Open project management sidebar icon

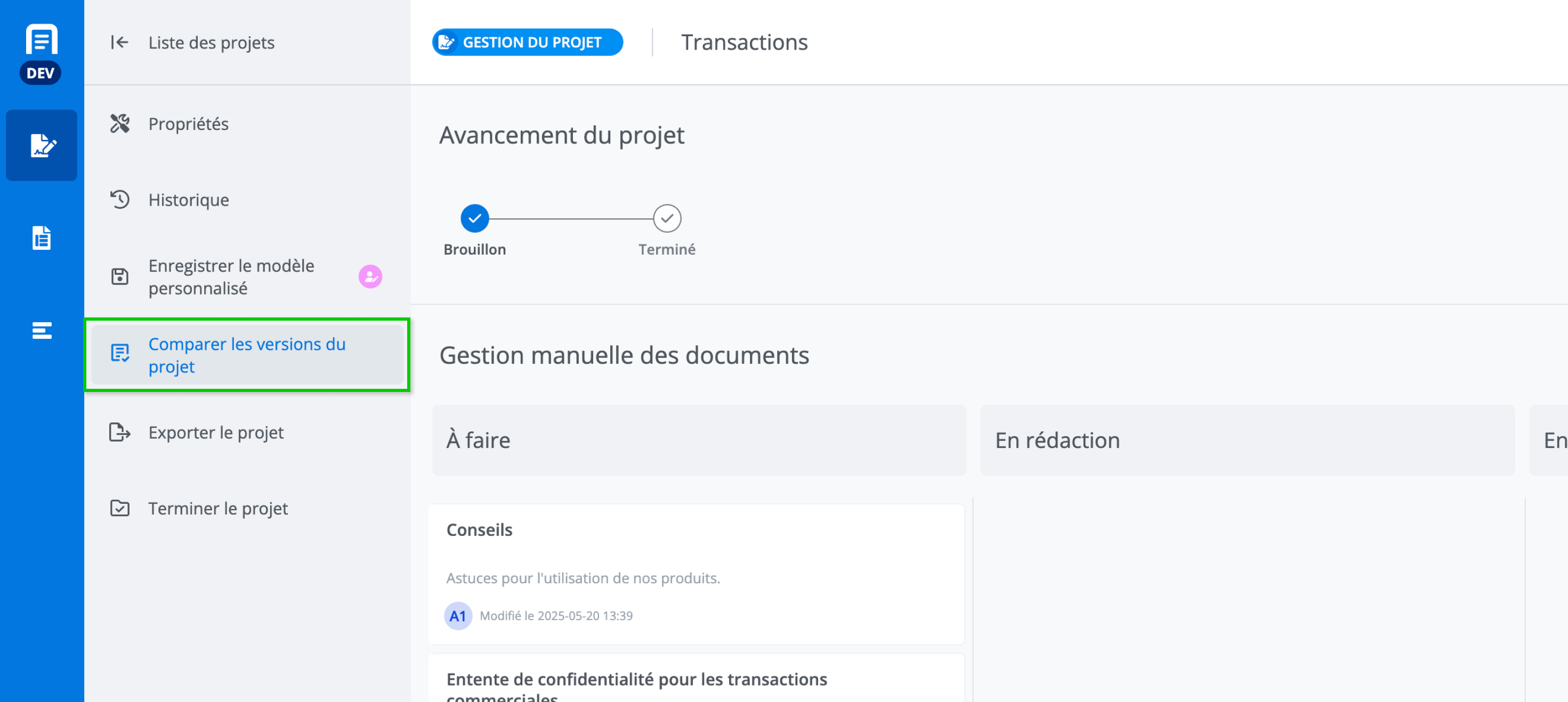point(42,145)
